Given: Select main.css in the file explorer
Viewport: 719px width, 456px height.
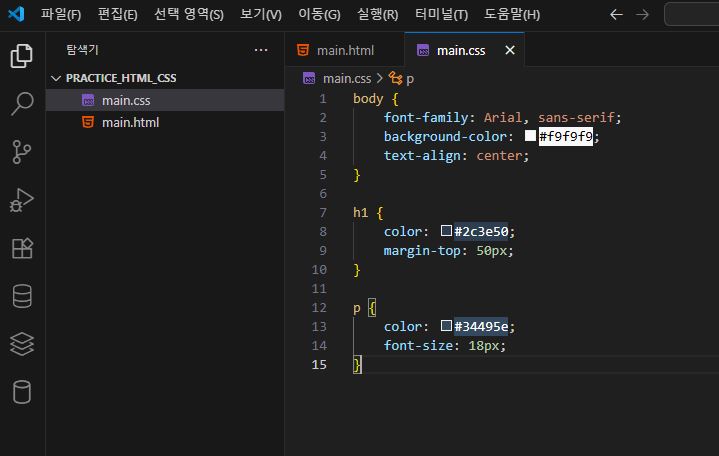Looking at the screenshot, I should coord(126,100).
